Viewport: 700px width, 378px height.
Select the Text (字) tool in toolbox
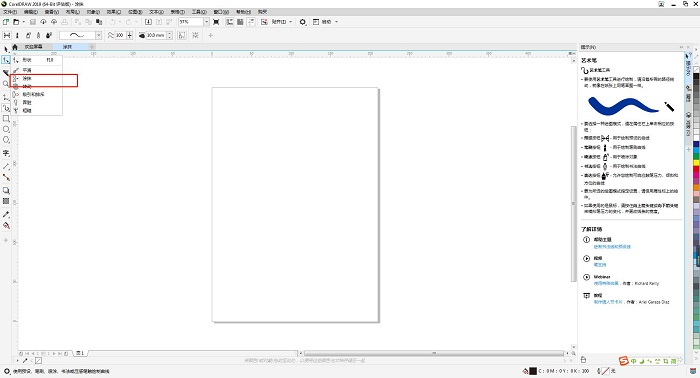pyautogui.click(x=6, y=153)
